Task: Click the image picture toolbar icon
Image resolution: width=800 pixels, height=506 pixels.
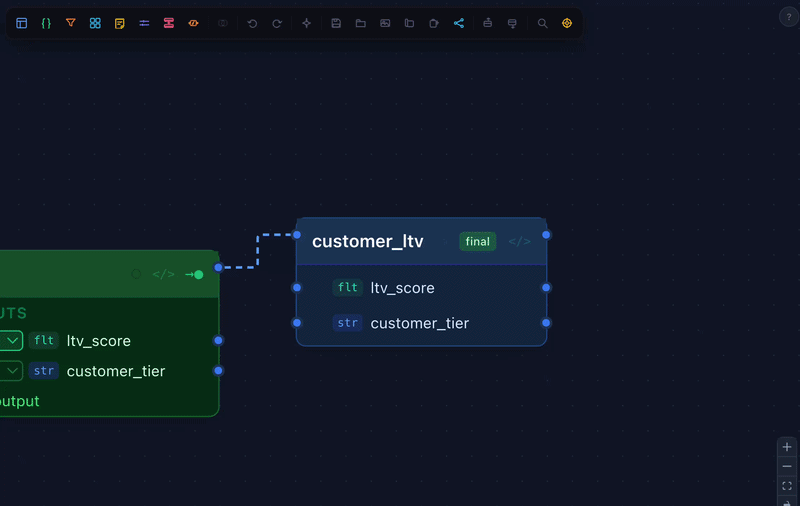Action: (385, 23)
